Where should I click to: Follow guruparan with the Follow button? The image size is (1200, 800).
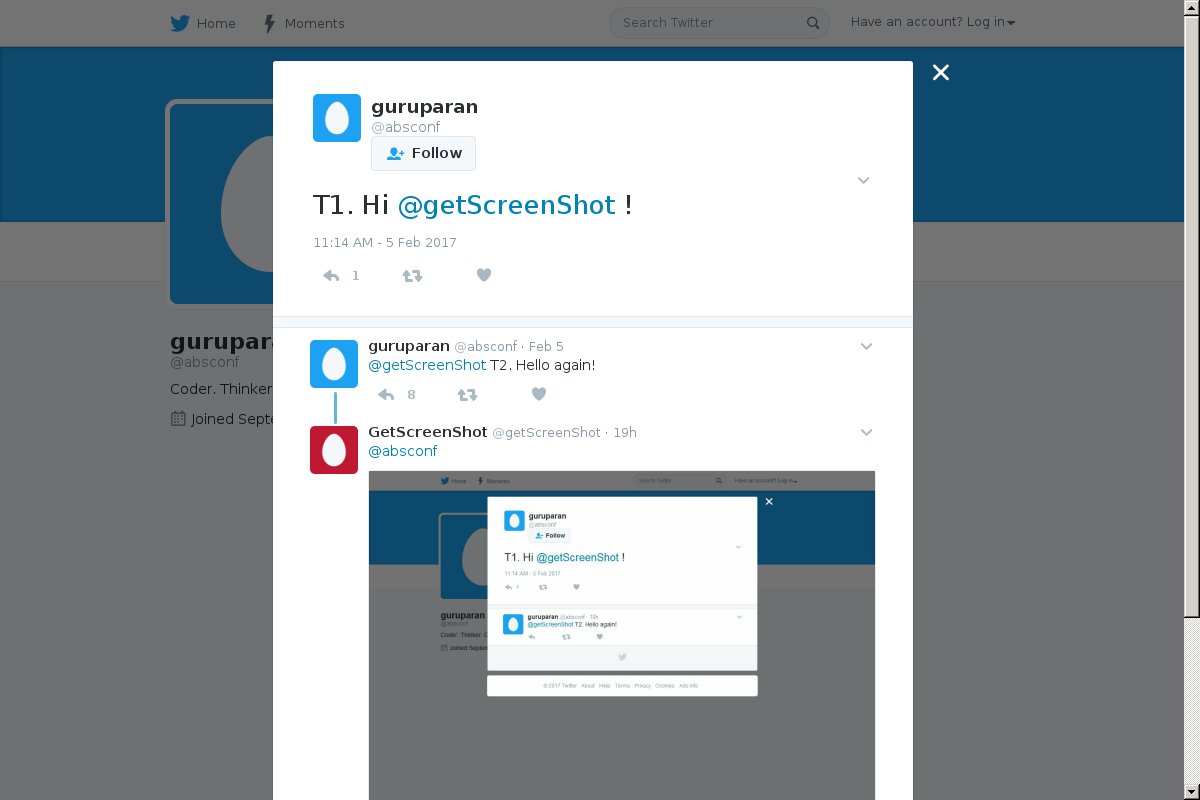click(423, 153)
